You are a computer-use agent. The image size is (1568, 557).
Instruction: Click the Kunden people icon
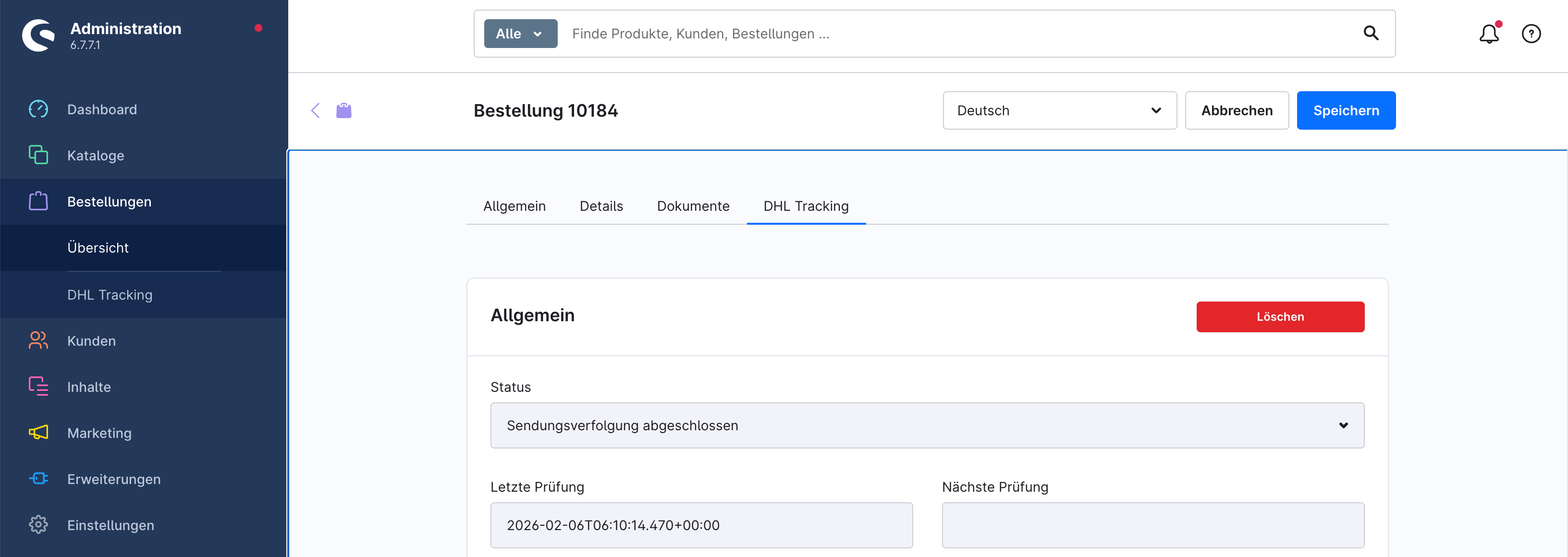click(38, 340)
